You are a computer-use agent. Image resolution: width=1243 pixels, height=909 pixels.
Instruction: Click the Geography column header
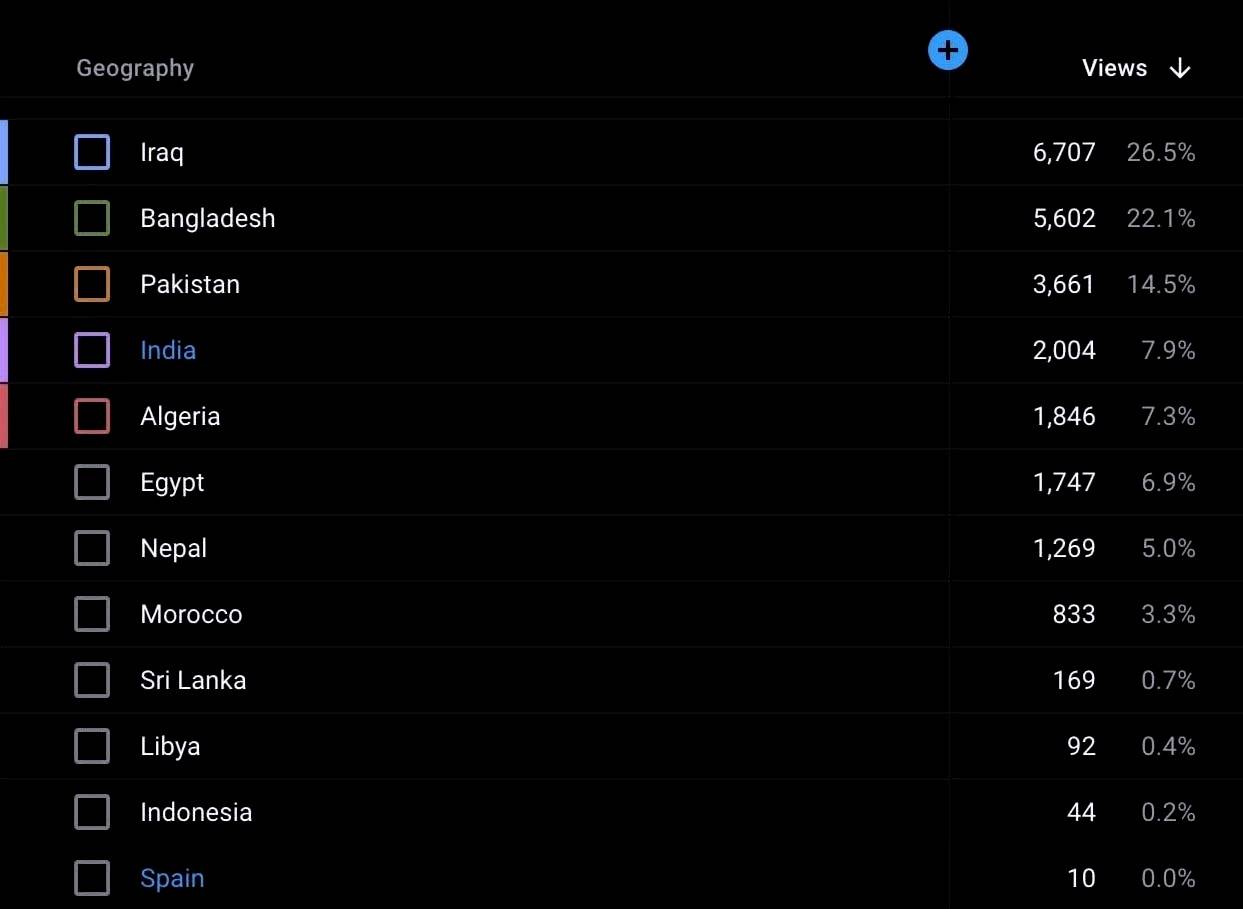(x=135, y=68)
